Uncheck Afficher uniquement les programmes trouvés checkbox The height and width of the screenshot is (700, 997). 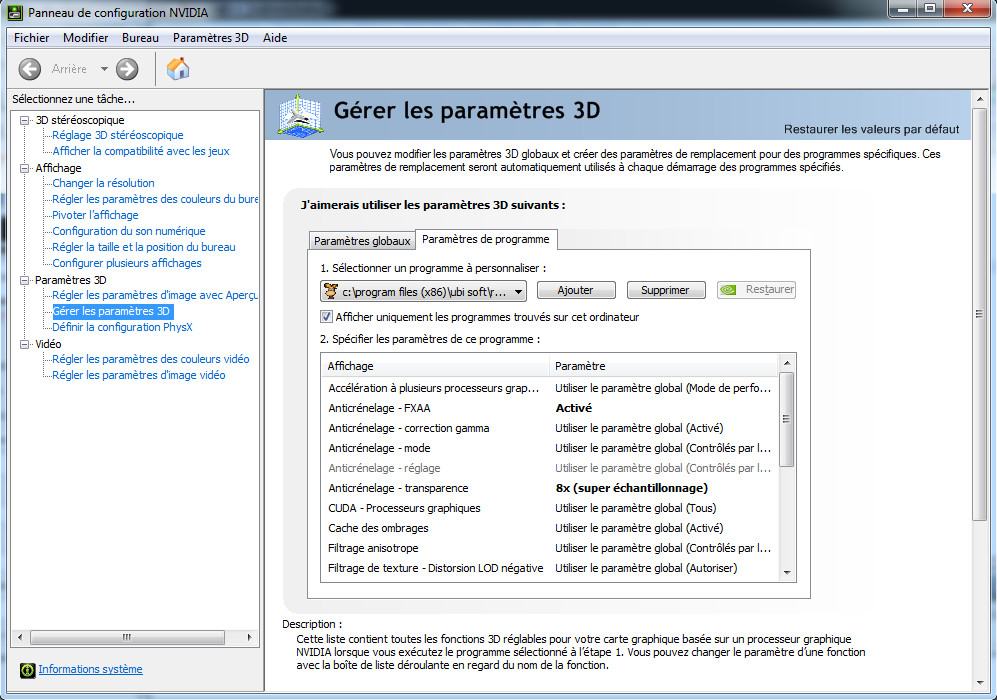click(x=326, y=317)
